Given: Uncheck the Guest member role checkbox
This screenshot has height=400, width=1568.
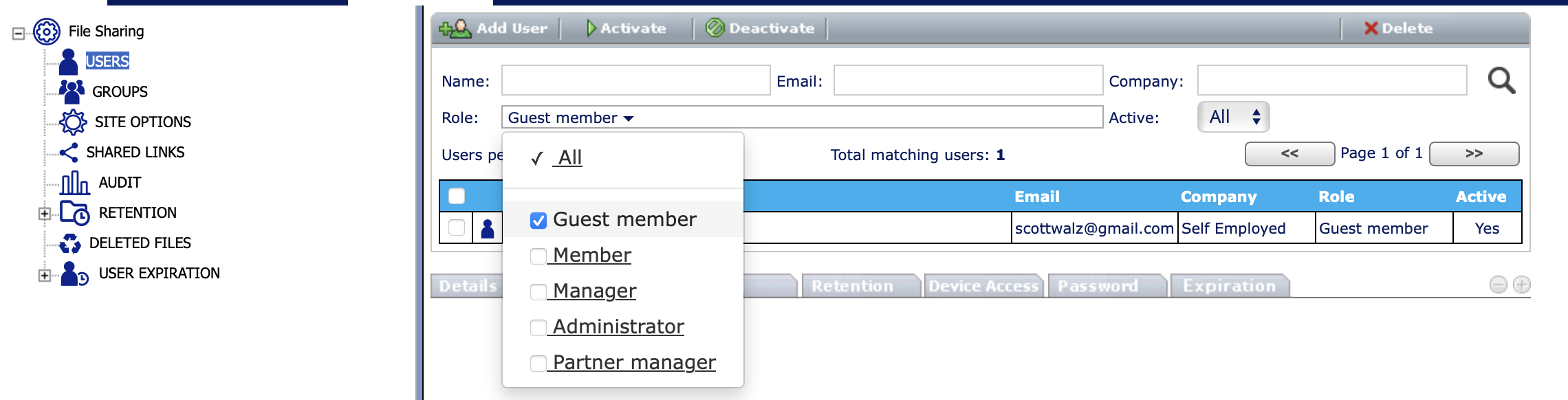Looking at the screenshot, I should click(538, 220).
